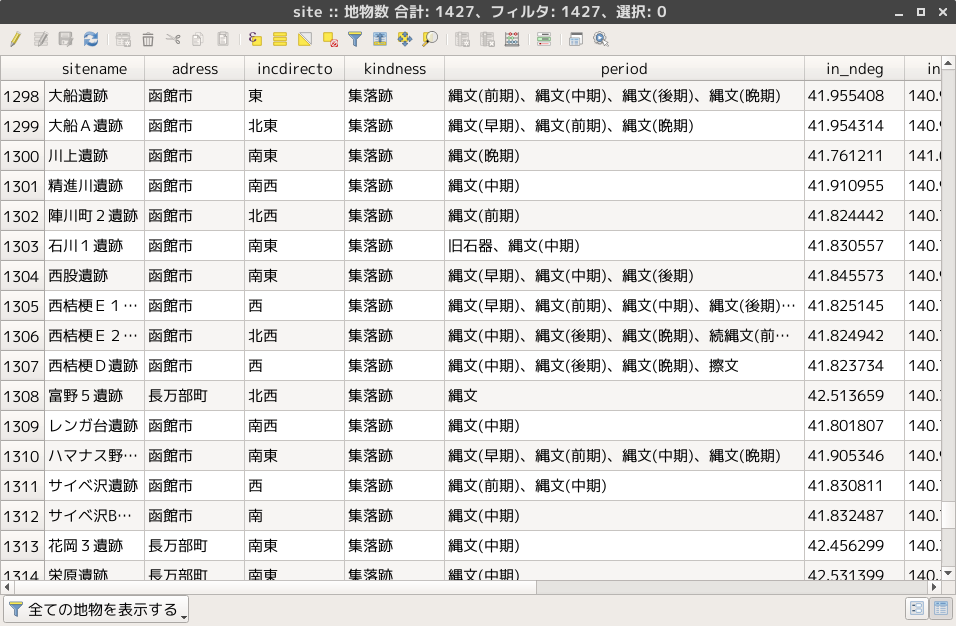Switch to table view at bottom right
This screenshot has height=626, width=956.
tap(941, 608)
